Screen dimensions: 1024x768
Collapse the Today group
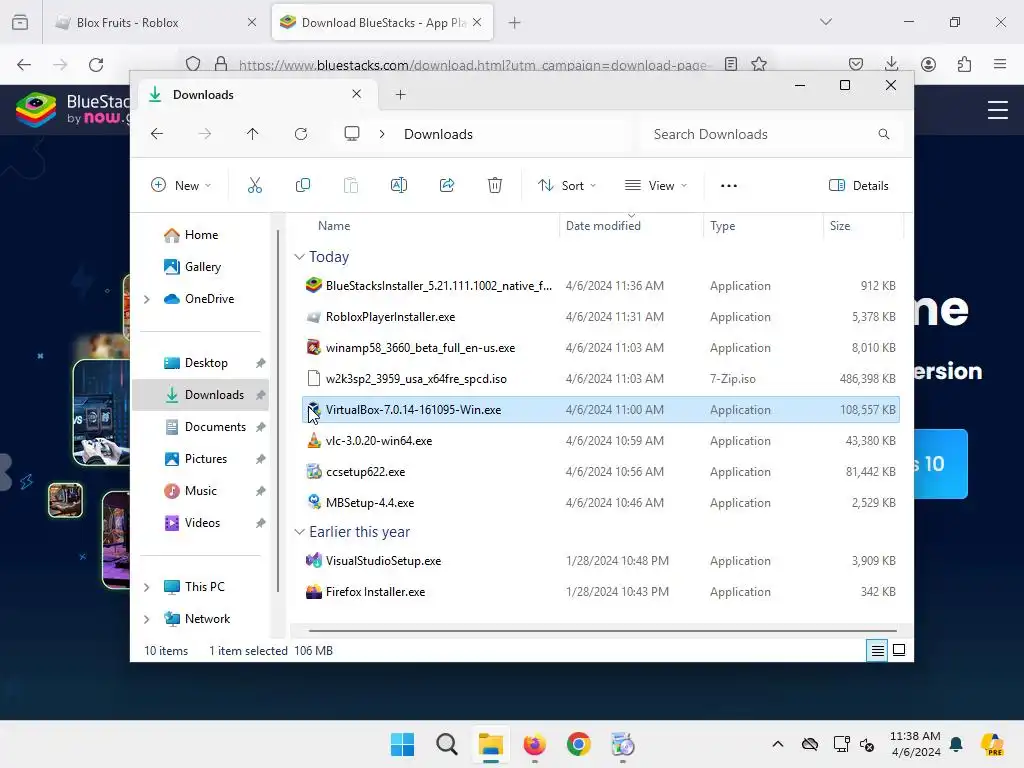tap(299, 257)
